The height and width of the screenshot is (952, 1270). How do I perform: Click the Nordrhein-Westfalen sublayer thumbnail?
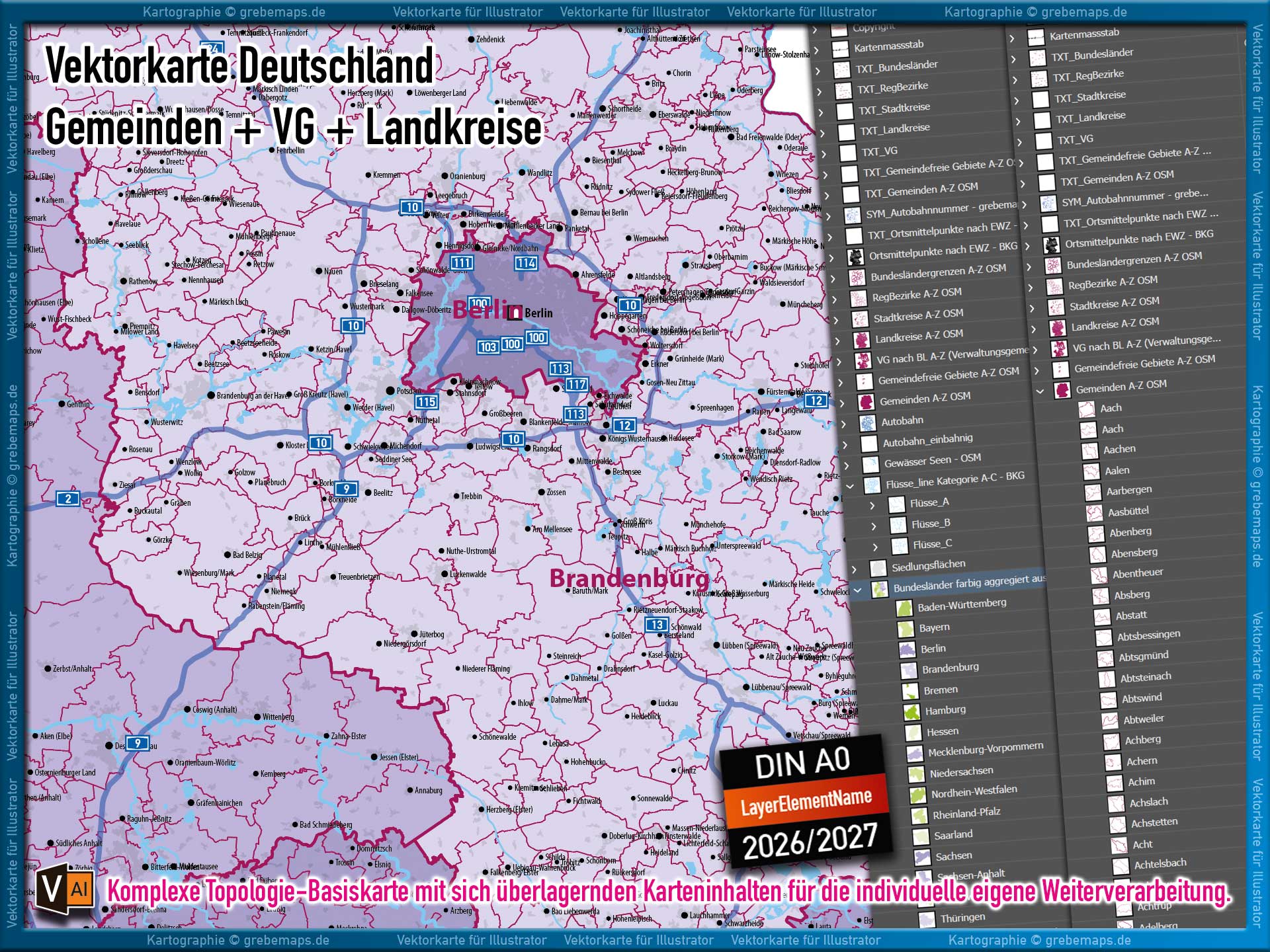tap(917, 795)
